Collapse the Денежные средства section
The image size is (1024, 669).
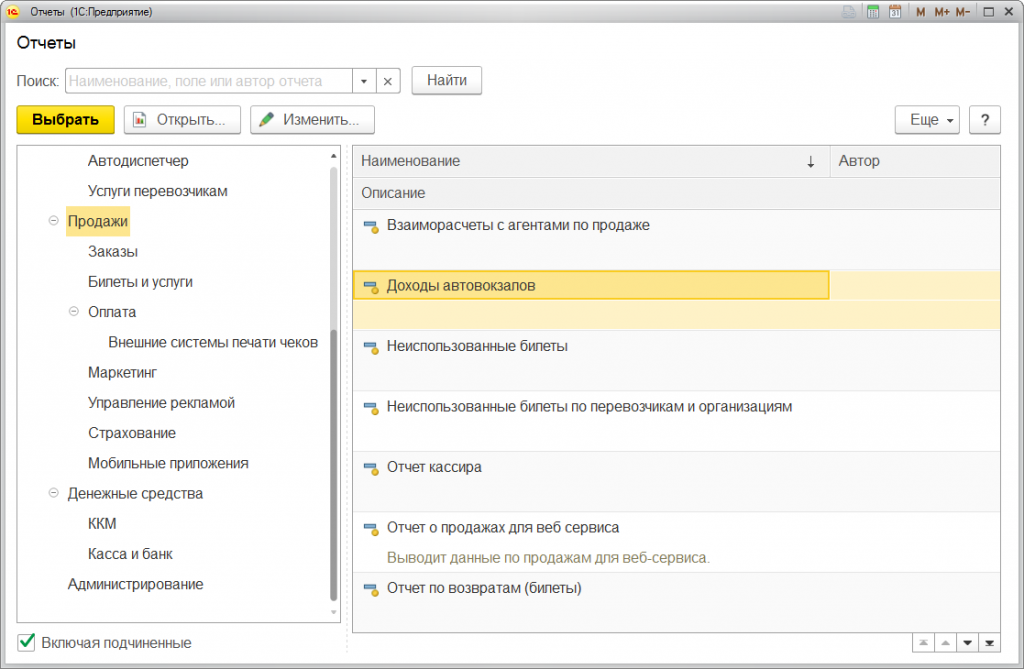coord(53,493)
